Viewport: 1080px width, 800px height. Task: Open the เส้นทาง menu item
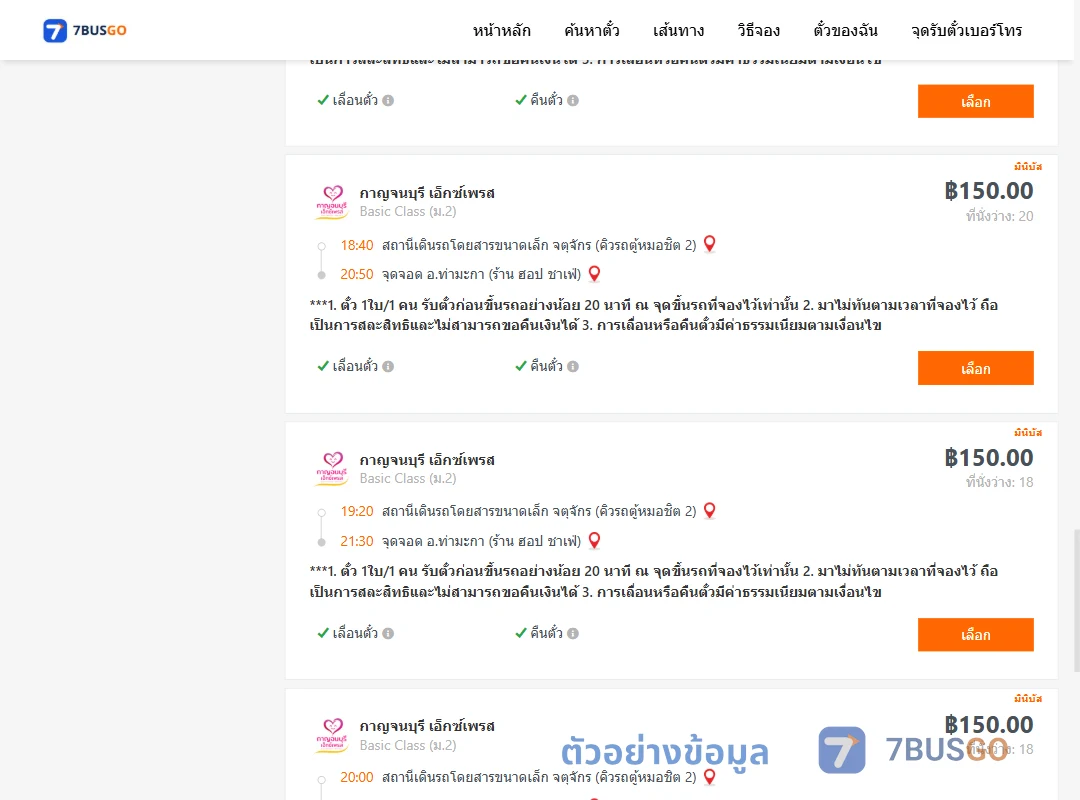[678, 30]
